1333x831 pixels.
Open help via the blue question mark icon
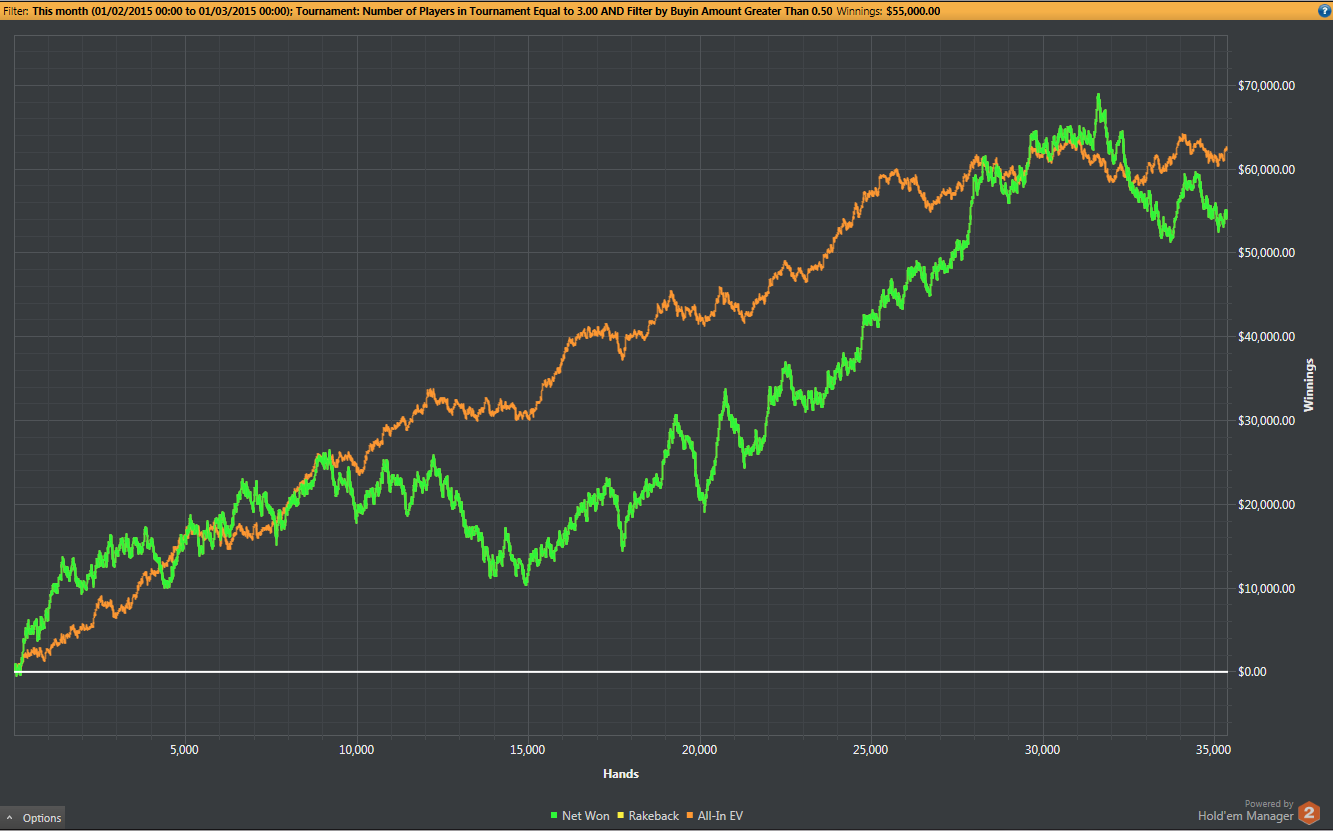tap(1324, 11)
